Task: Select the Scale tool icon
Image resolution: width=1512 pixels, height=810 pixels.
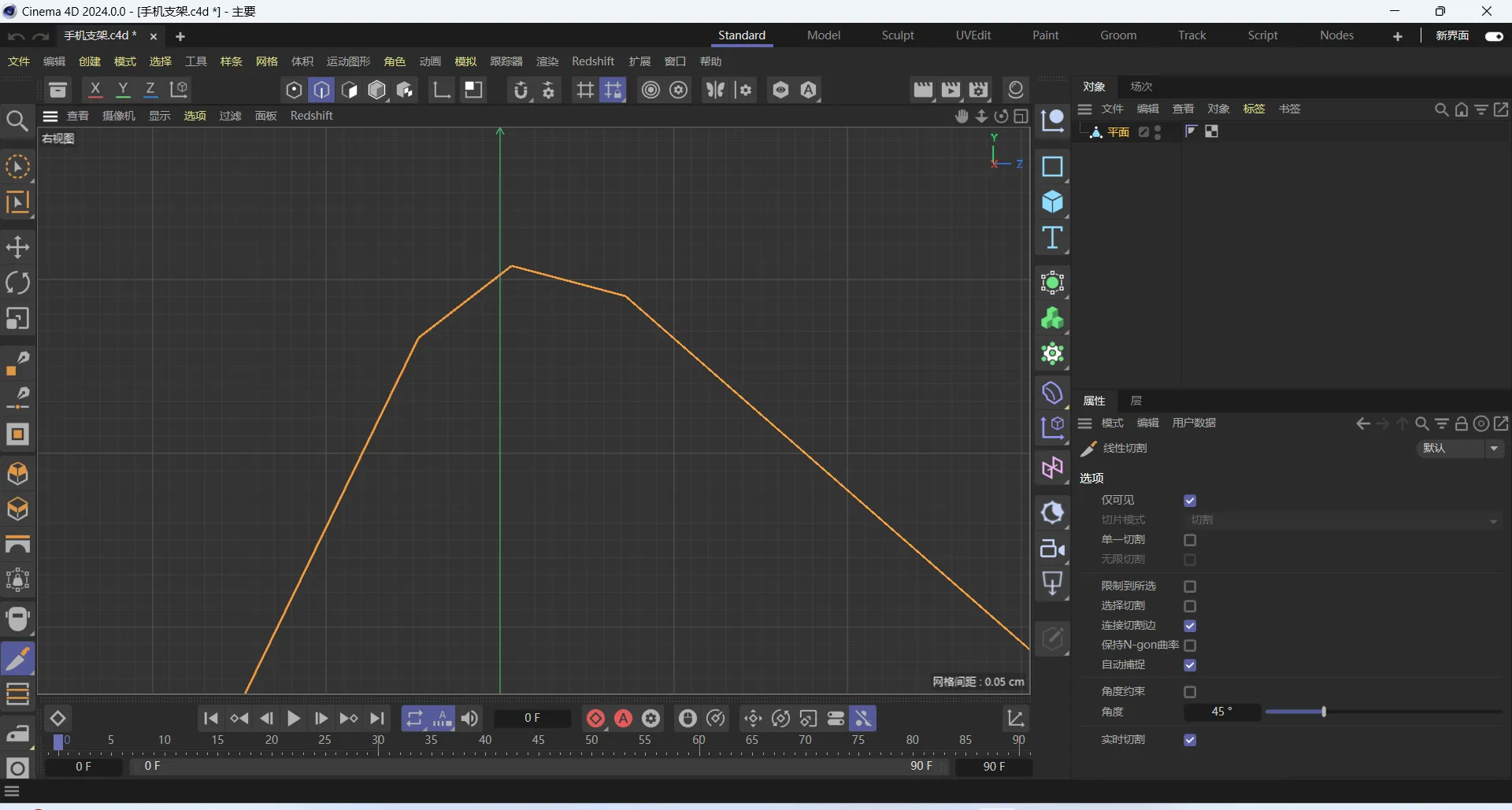Action: tap(17, 319)
